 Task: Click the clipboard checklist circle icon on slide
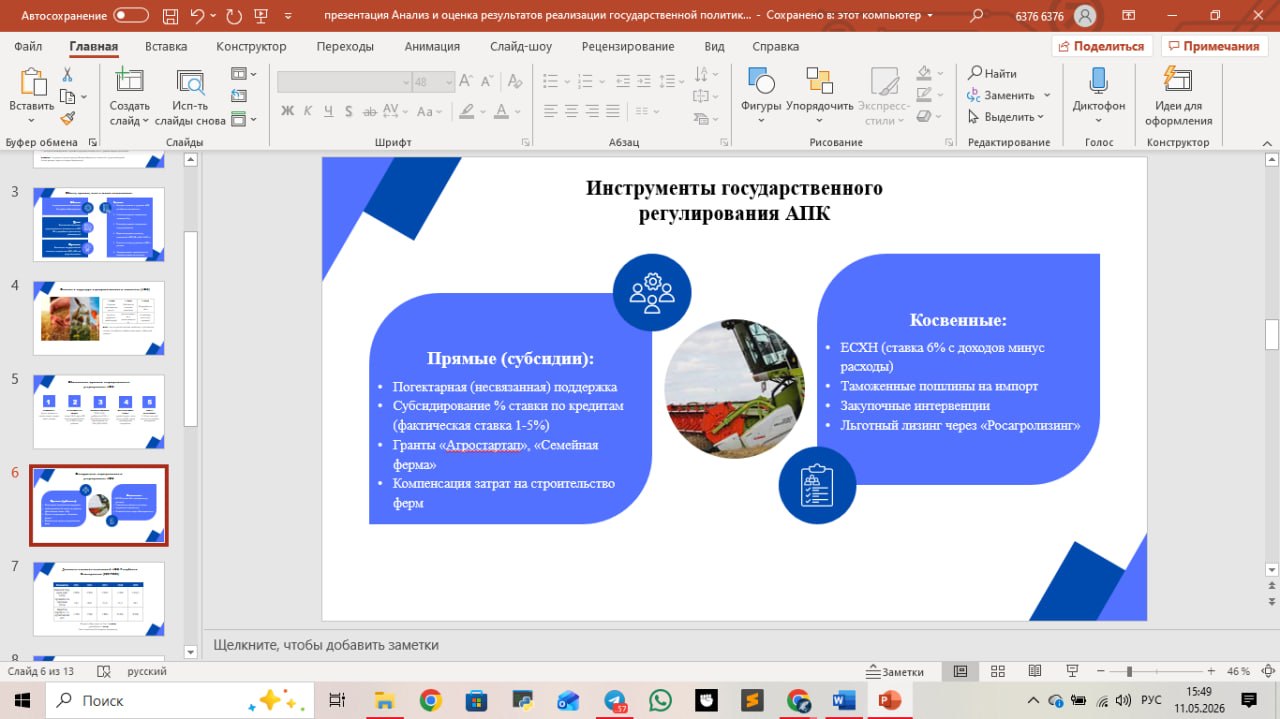point(817,485)
